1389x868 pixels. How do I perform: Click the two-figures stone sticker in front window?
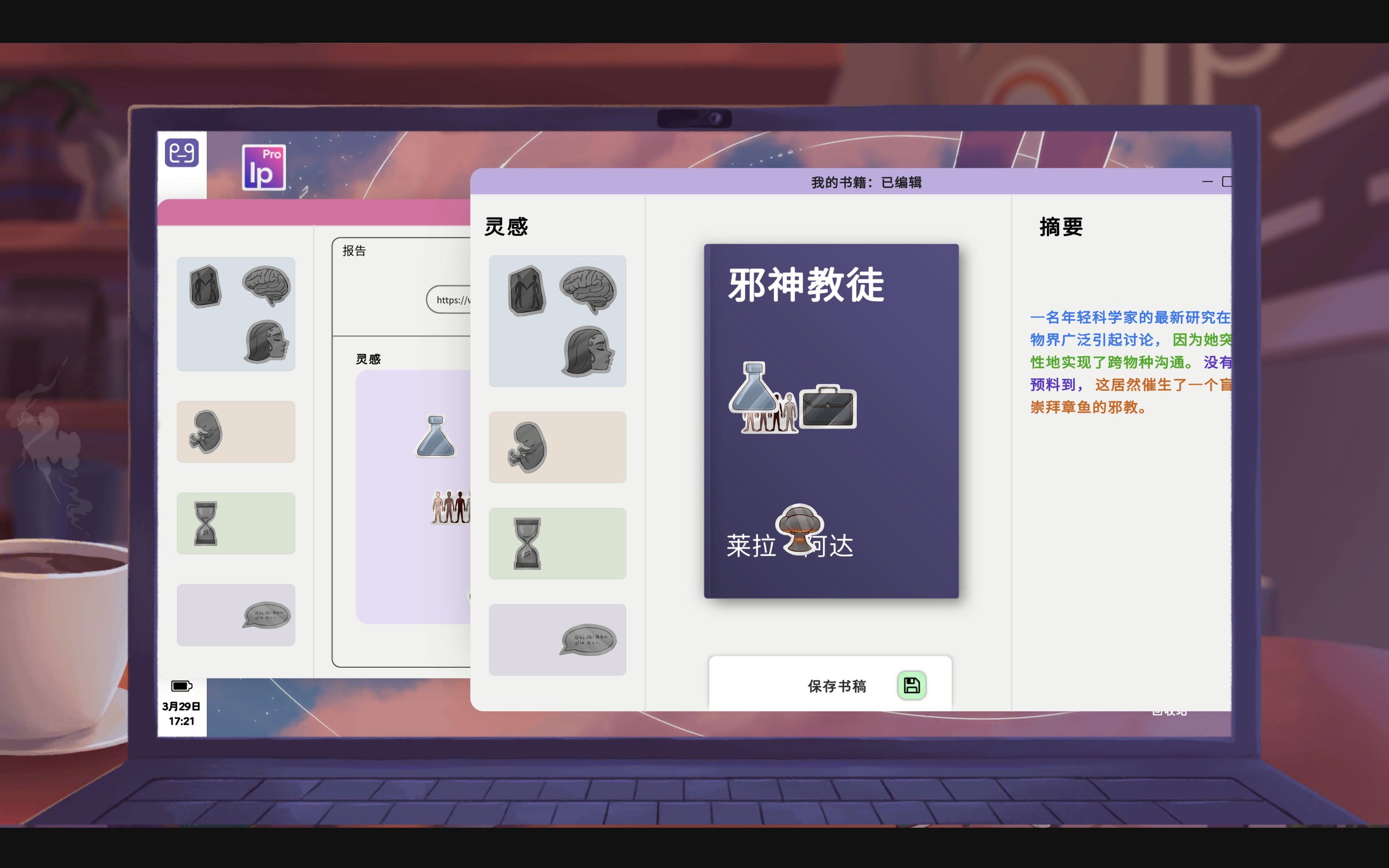tap(526, 291)
